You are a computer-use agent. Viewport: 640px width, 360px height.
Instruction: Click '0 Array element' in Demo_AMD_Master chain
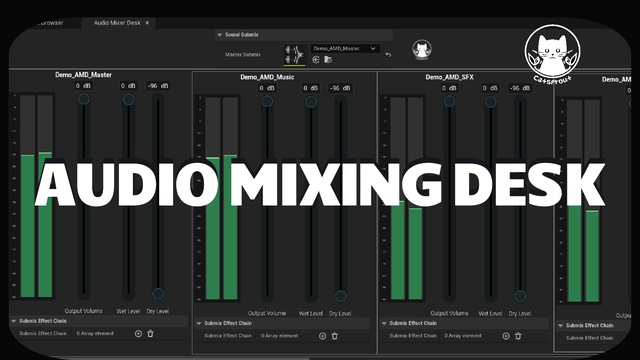95,333
